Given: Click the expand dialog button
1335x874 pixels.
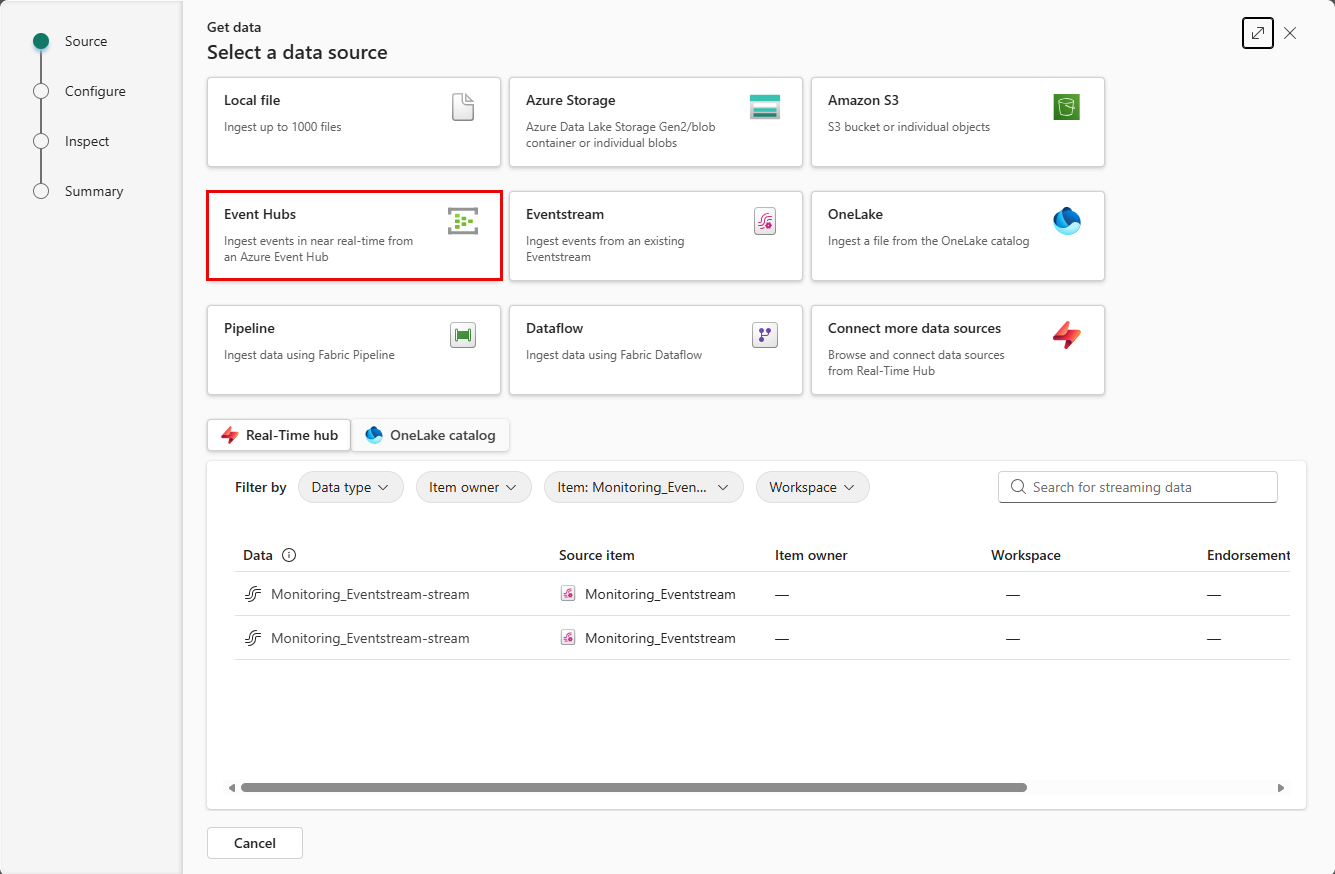Looking at the screenshot, I should click(1257, 33).
